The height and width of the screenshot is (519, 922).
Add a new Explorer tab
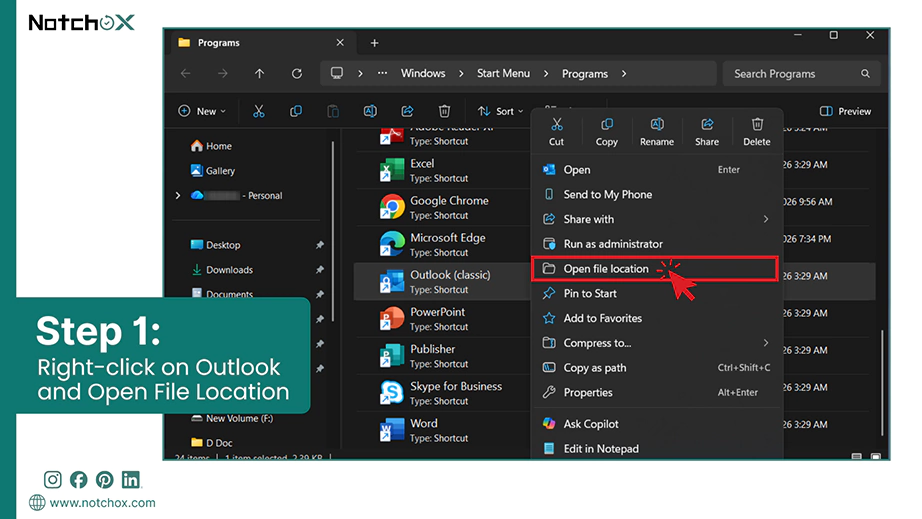click(x=374, y=43)
